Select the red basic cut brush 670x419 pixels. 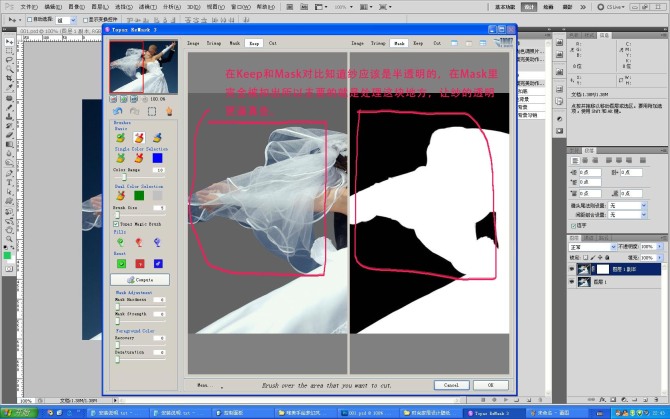click(x=136, y=138)
